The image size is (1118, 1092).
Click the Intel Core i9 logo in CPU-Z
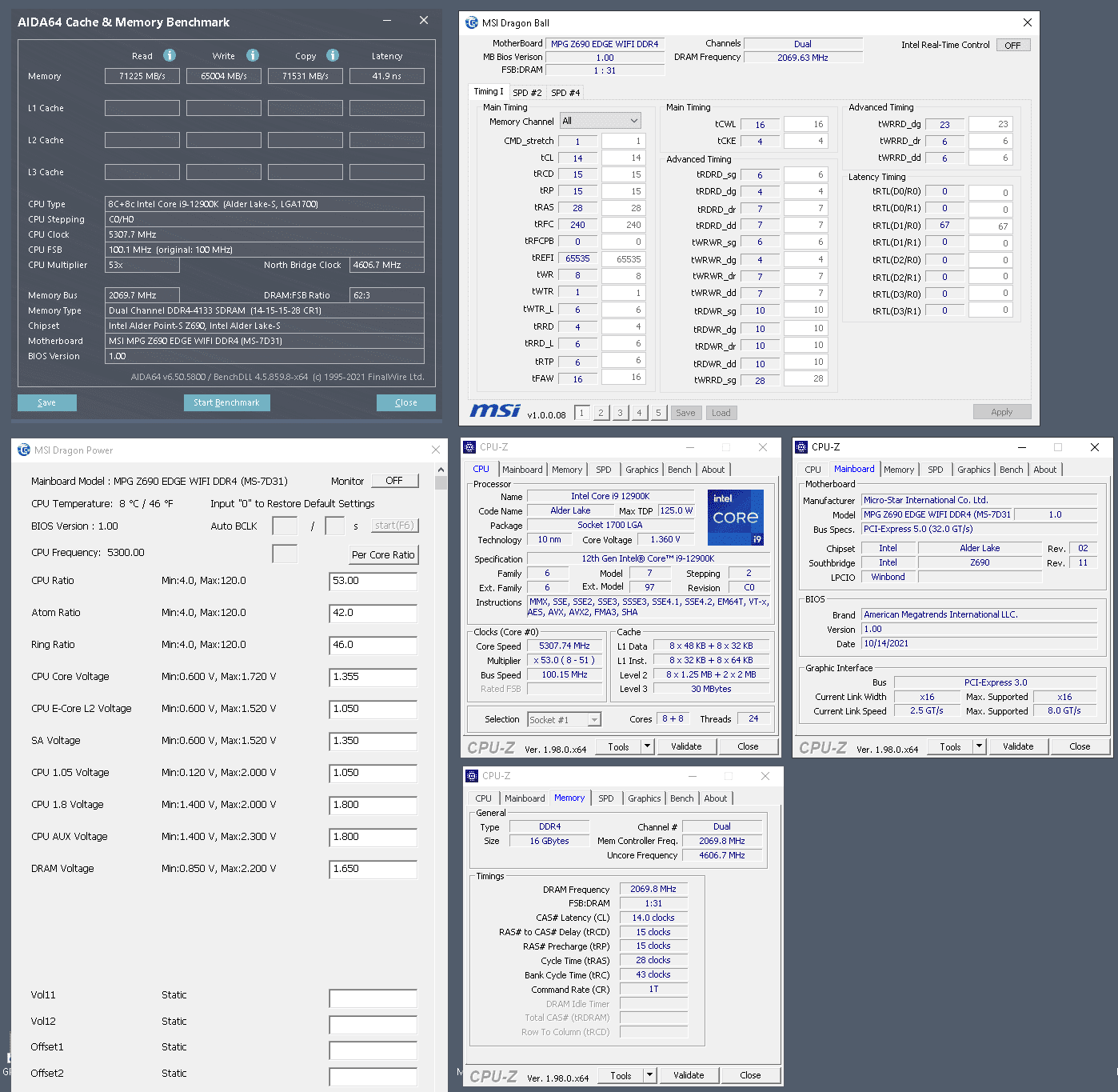(736, 518)
